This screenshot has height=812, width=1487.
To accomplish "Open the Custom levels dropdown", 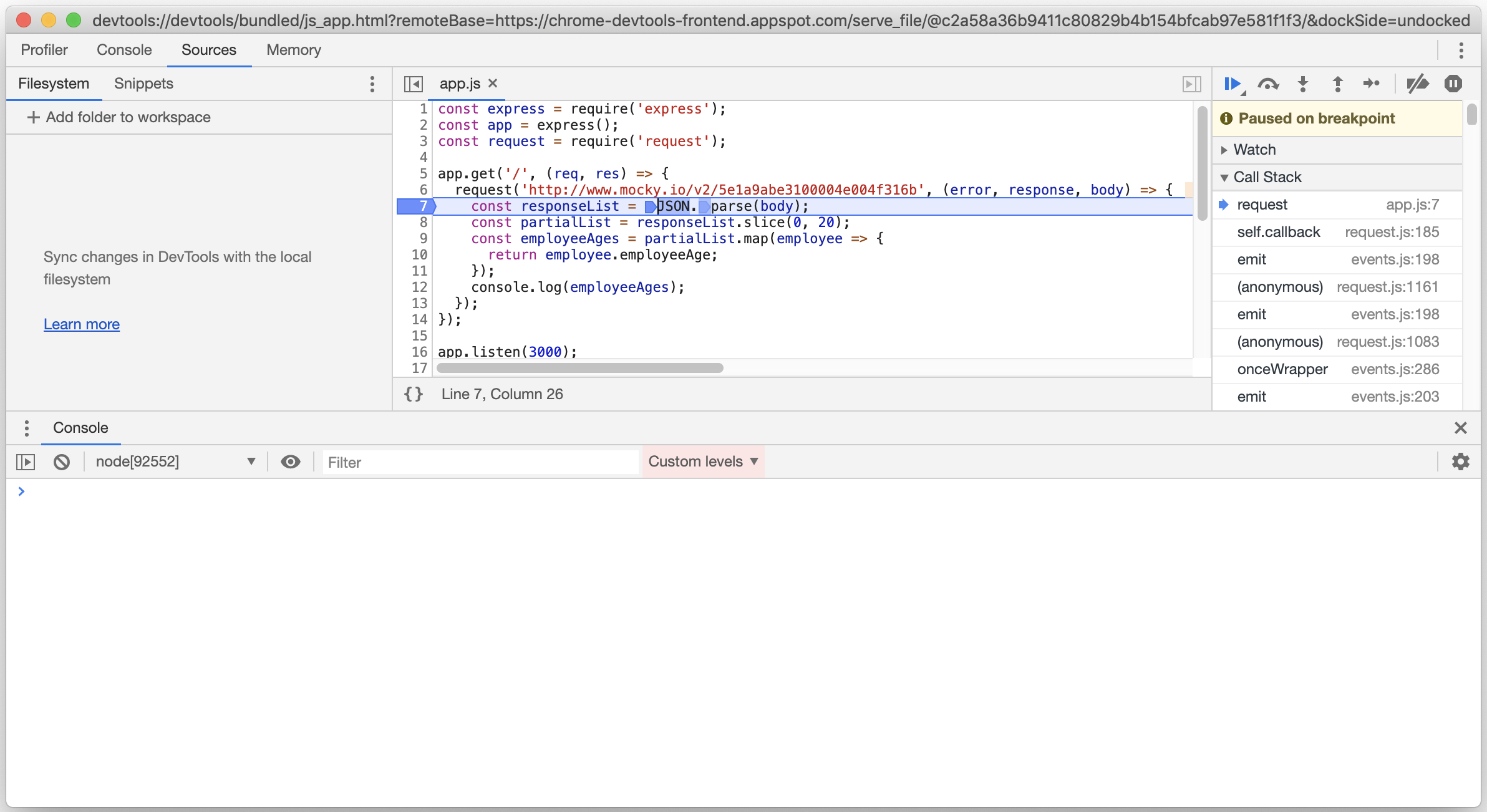I will coord(702,462).
